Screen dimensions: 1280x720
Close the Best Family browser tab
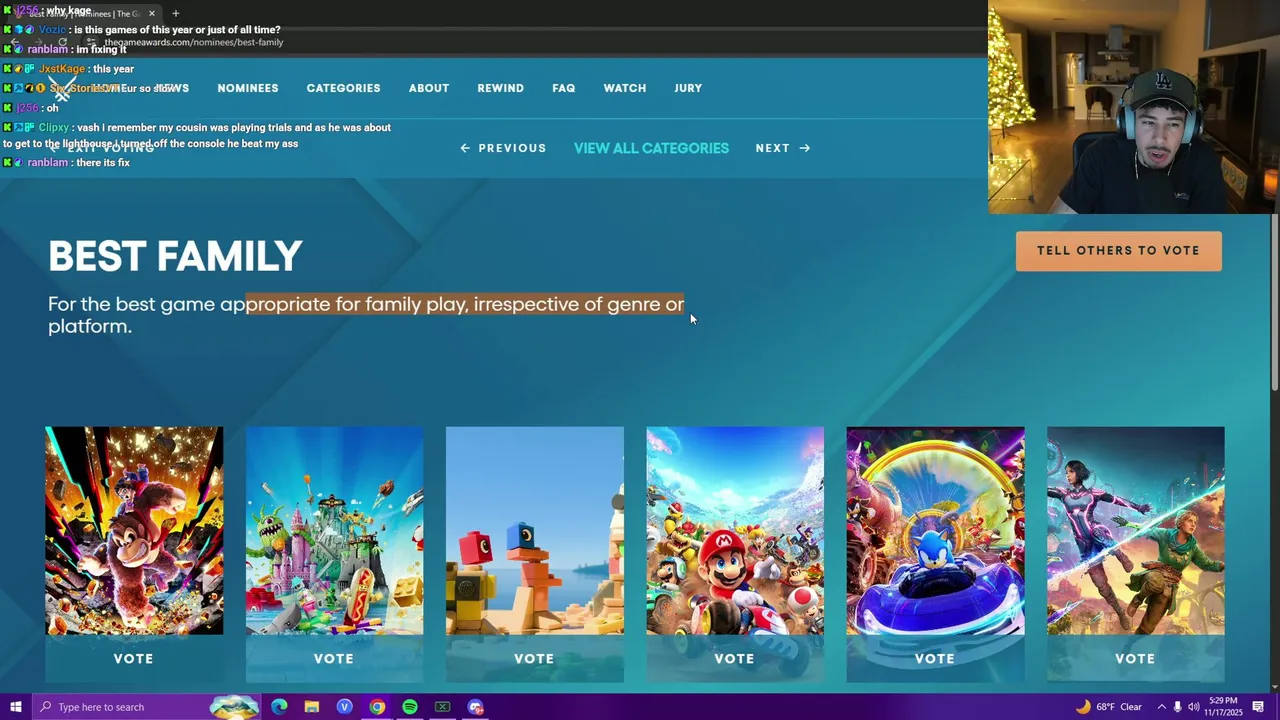click(x=152, y=13)
